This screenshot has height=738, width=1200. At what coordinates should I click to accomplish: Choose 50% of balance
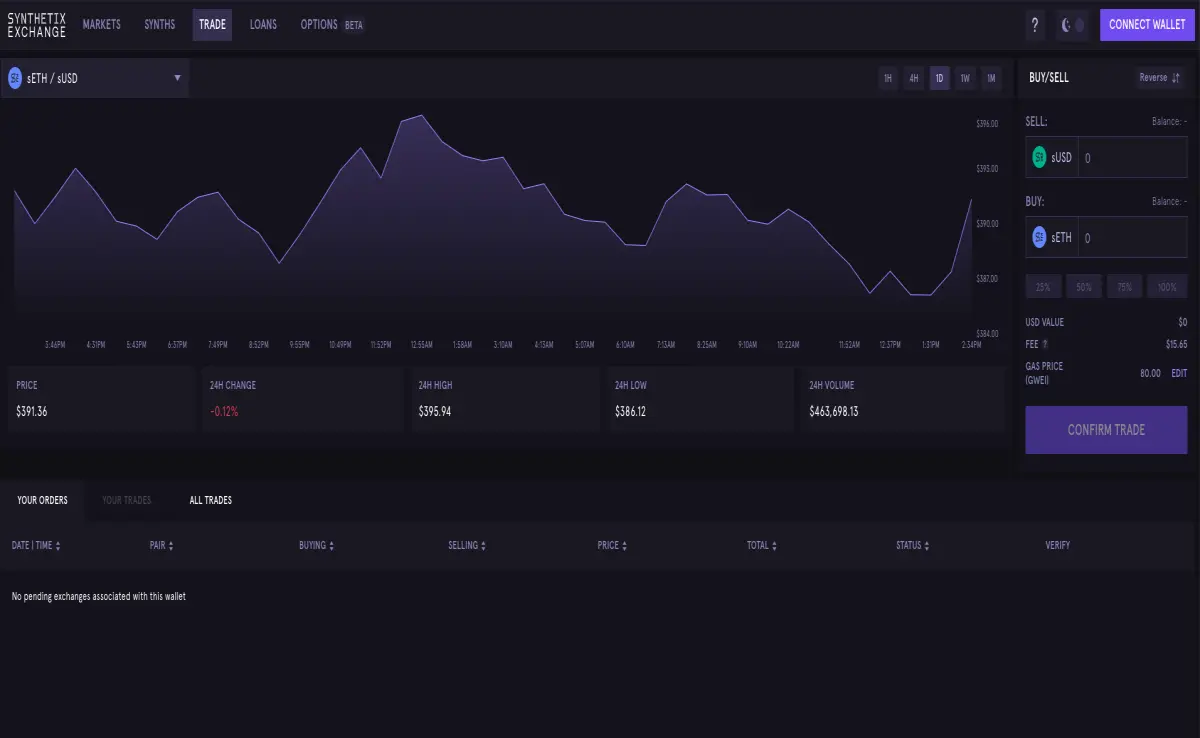(x=1084, y=287)
